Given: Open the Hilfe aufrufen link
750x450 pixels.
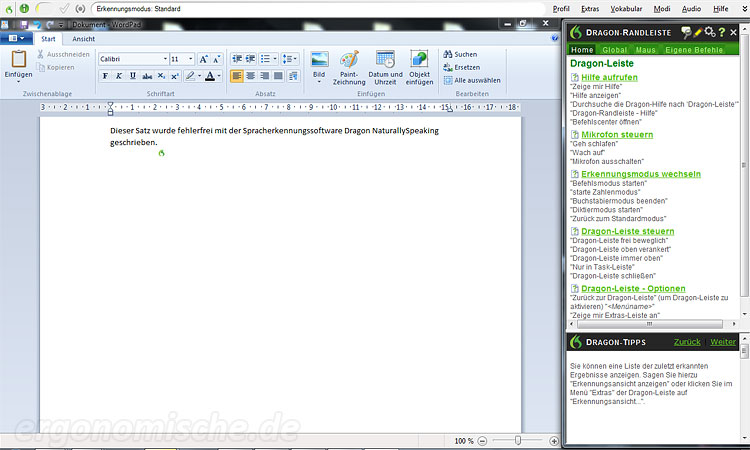Looking at the screenshot, I should [x=609, y=77].
